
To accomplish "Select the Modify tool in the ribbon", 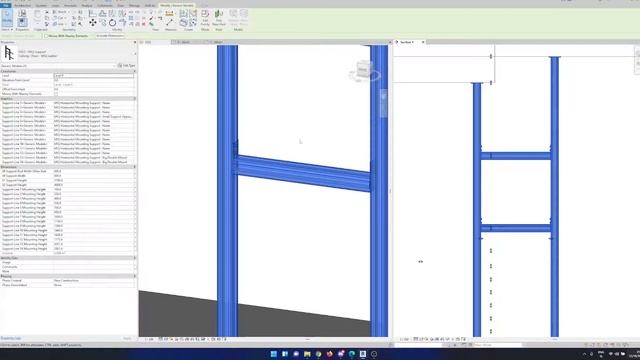I will (7, 18).
